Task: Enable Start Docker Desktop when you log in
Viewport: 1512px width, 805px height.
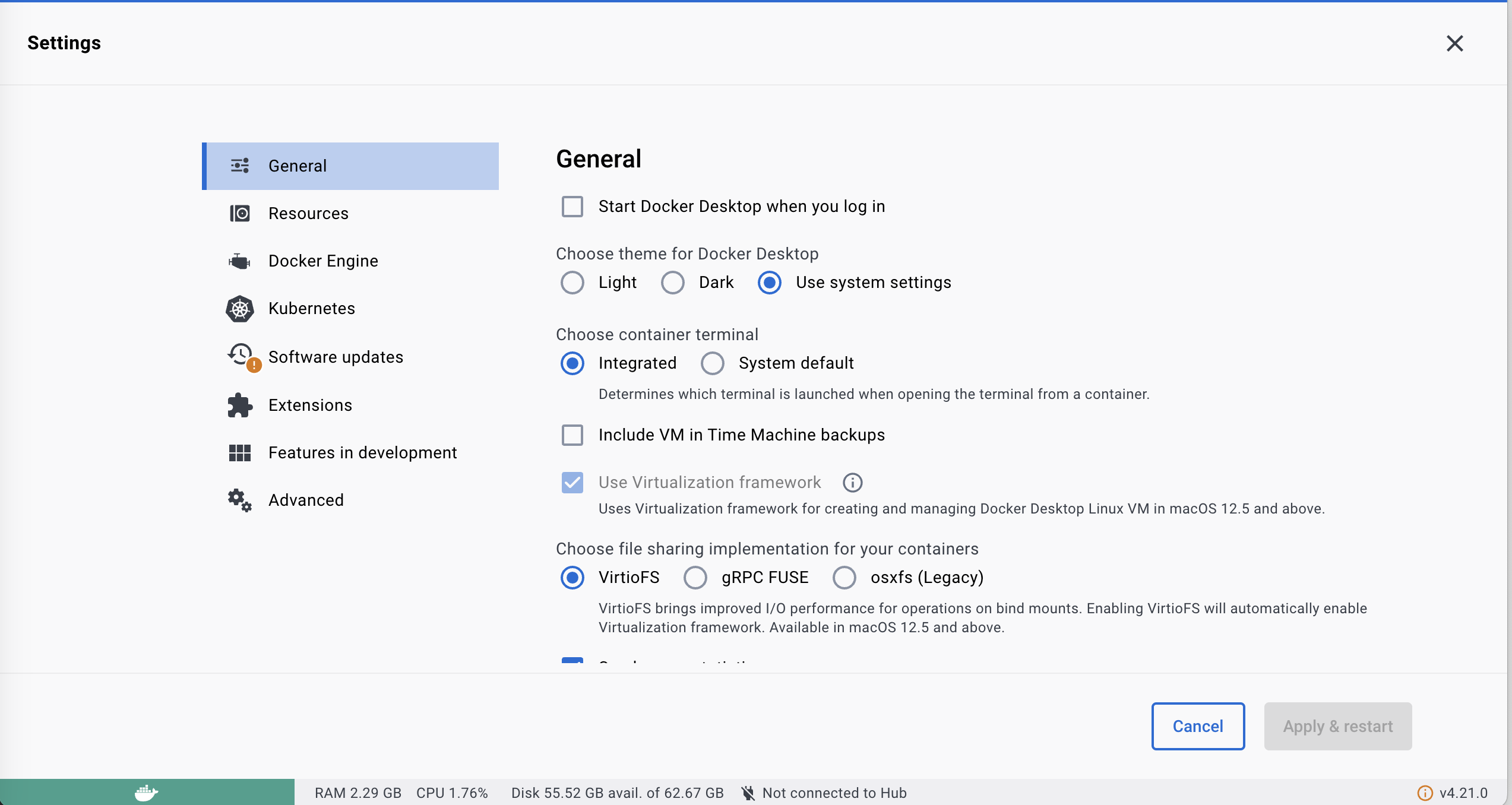Action: coord(572,207)
